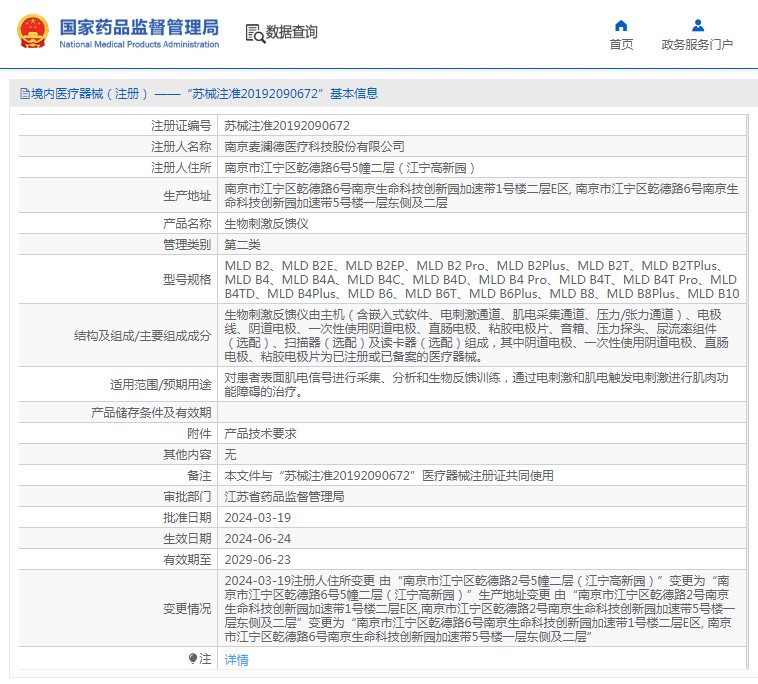Click the national emblem logo icon
The image size is (758, 684).
(32, 32)
